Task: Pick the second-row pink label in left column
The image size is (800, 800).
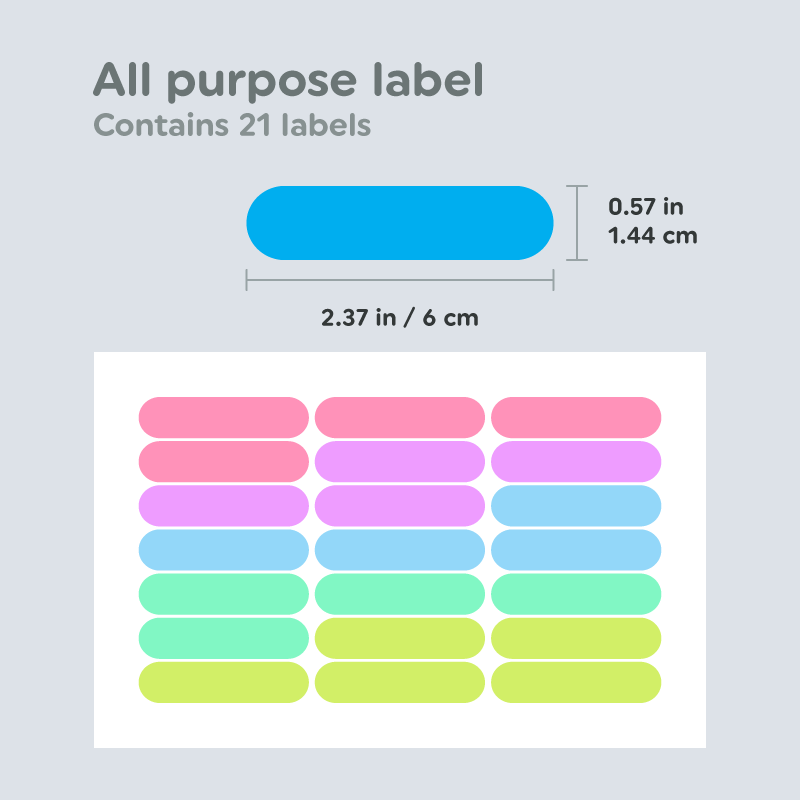Action: tap(223, 461)
